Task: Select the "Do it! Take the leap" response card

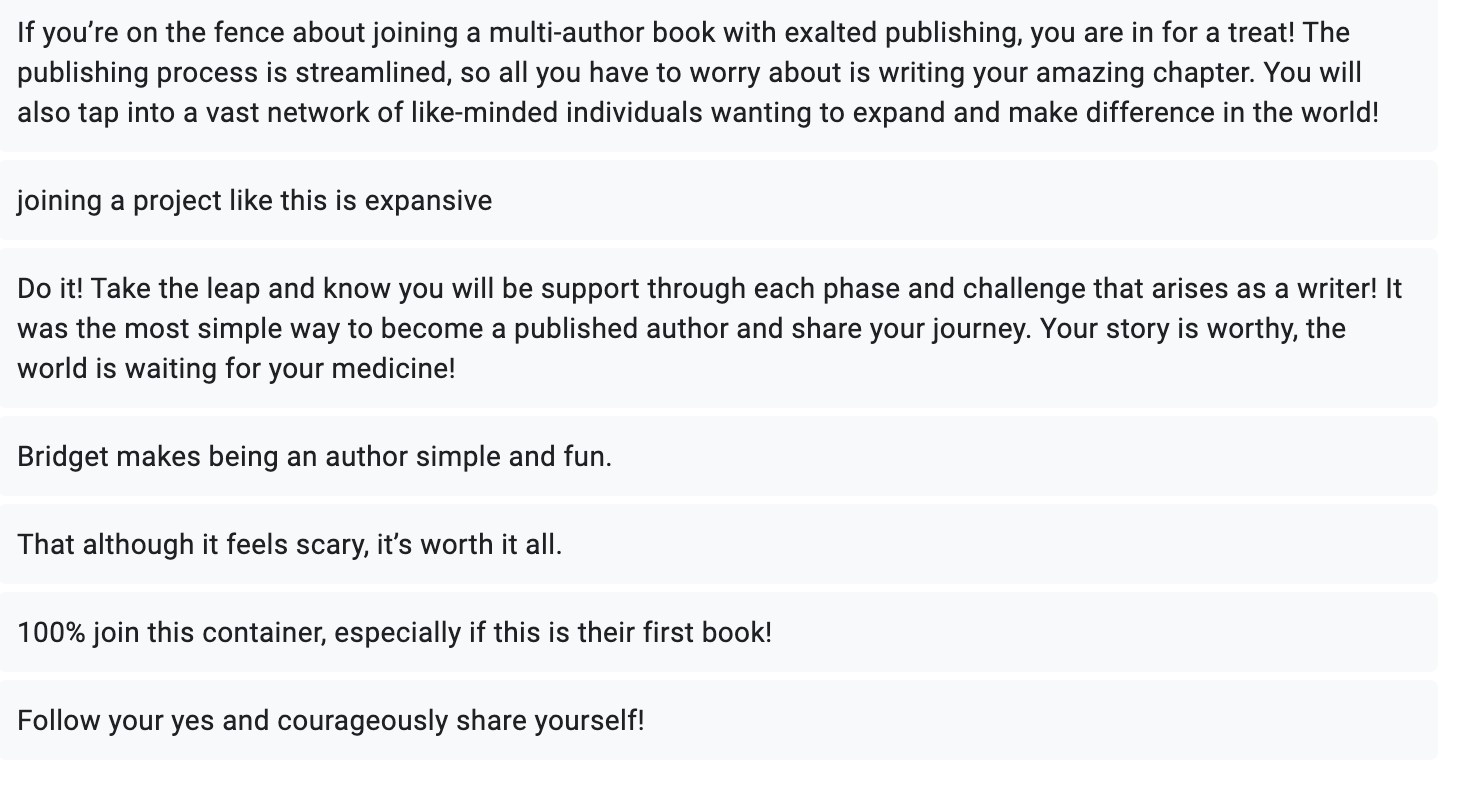Action: click(719, 328)
